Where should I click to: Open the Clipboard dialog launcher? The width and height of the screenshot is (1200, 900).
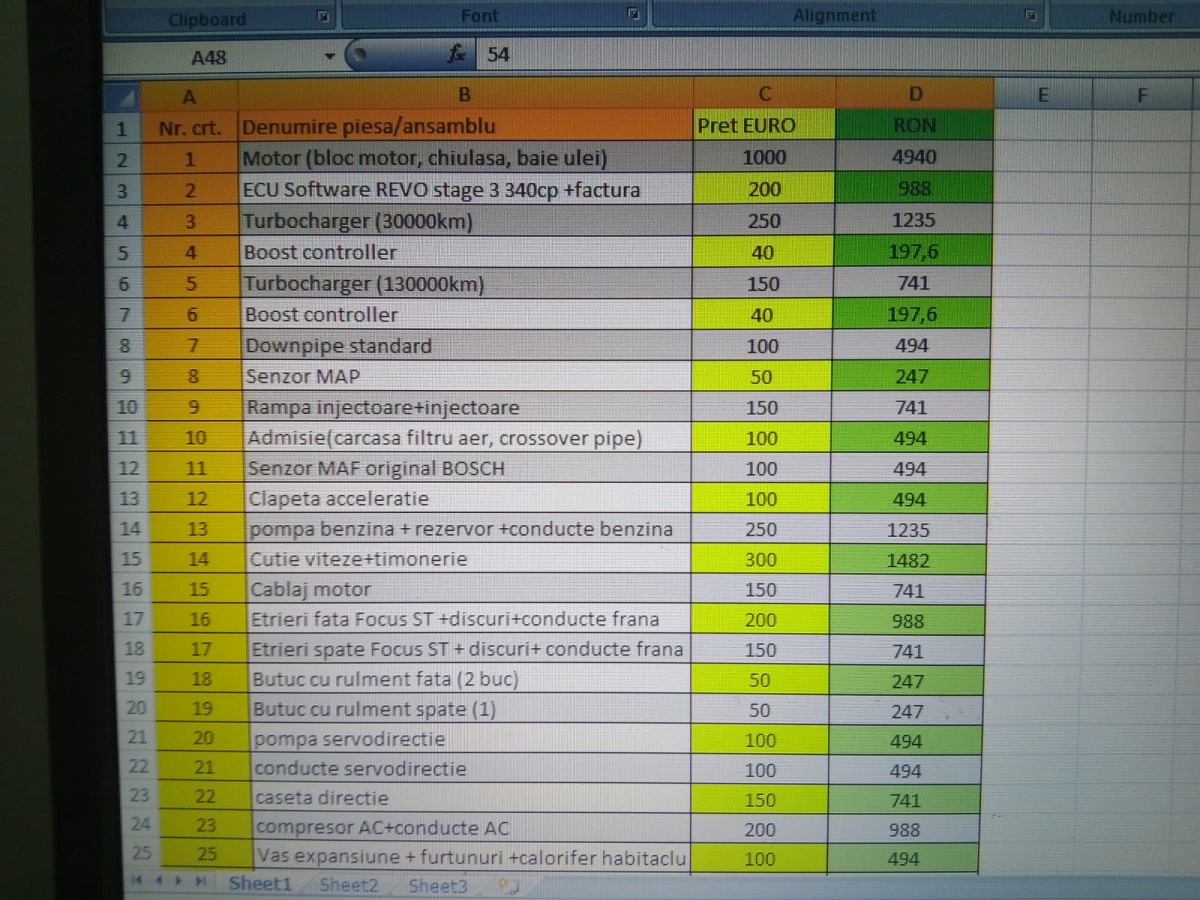[322, 16]
